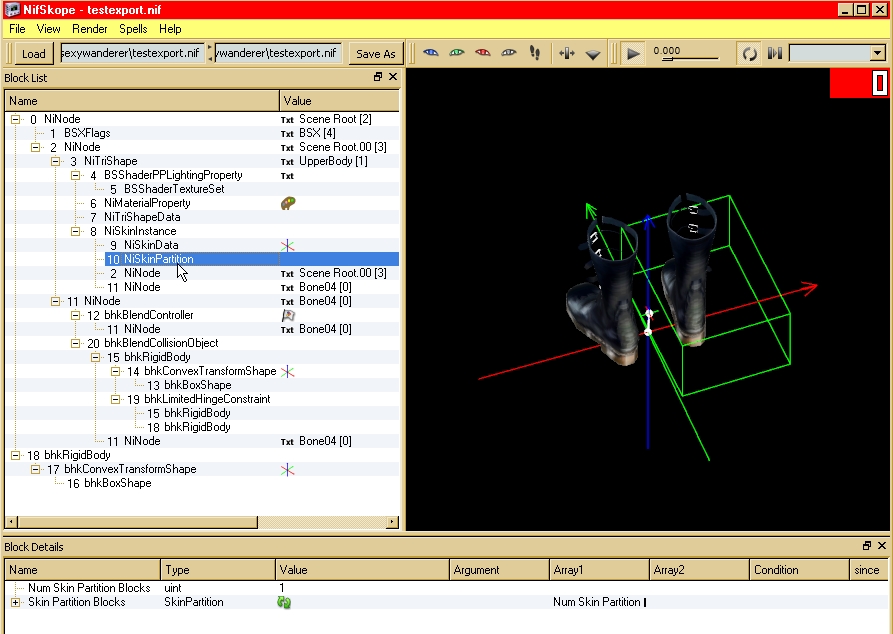Collapse the 12 bhkBlendController node
Screen dimensions: 893x634
tap(75, 315)
